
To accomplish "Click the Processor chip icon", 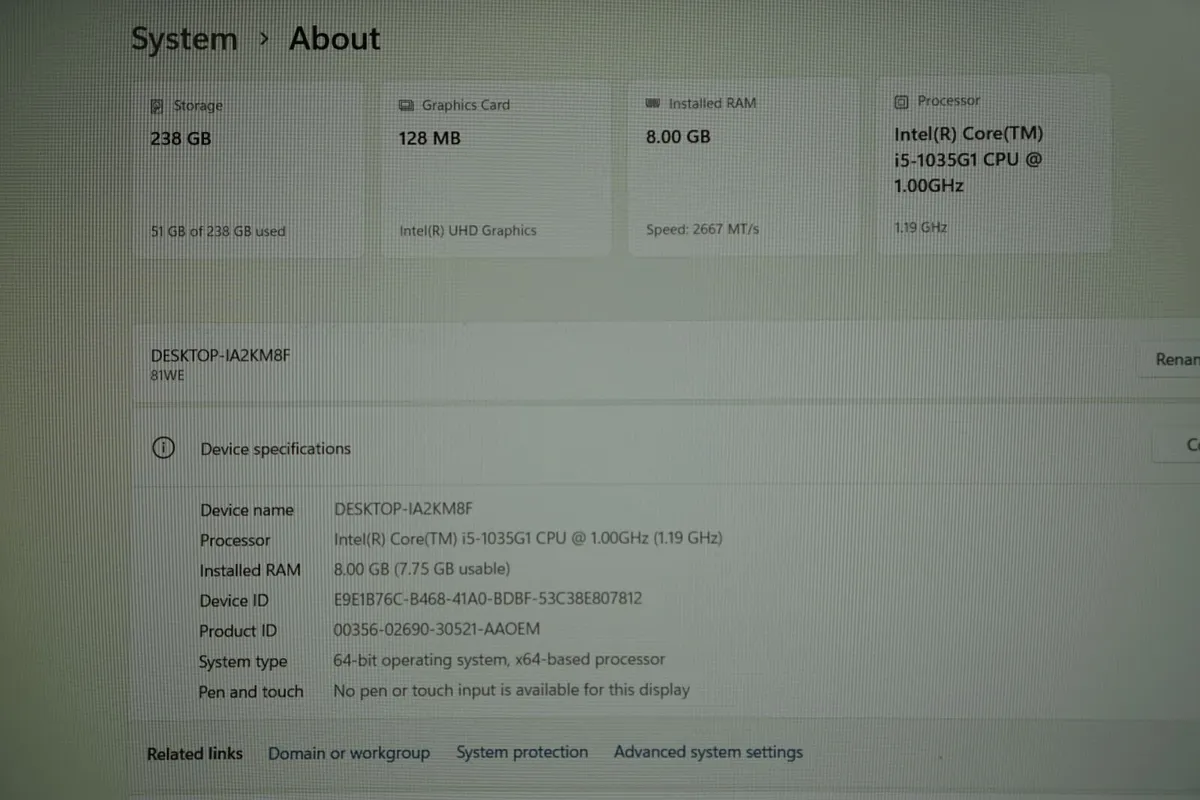I will tap(903, 100).
